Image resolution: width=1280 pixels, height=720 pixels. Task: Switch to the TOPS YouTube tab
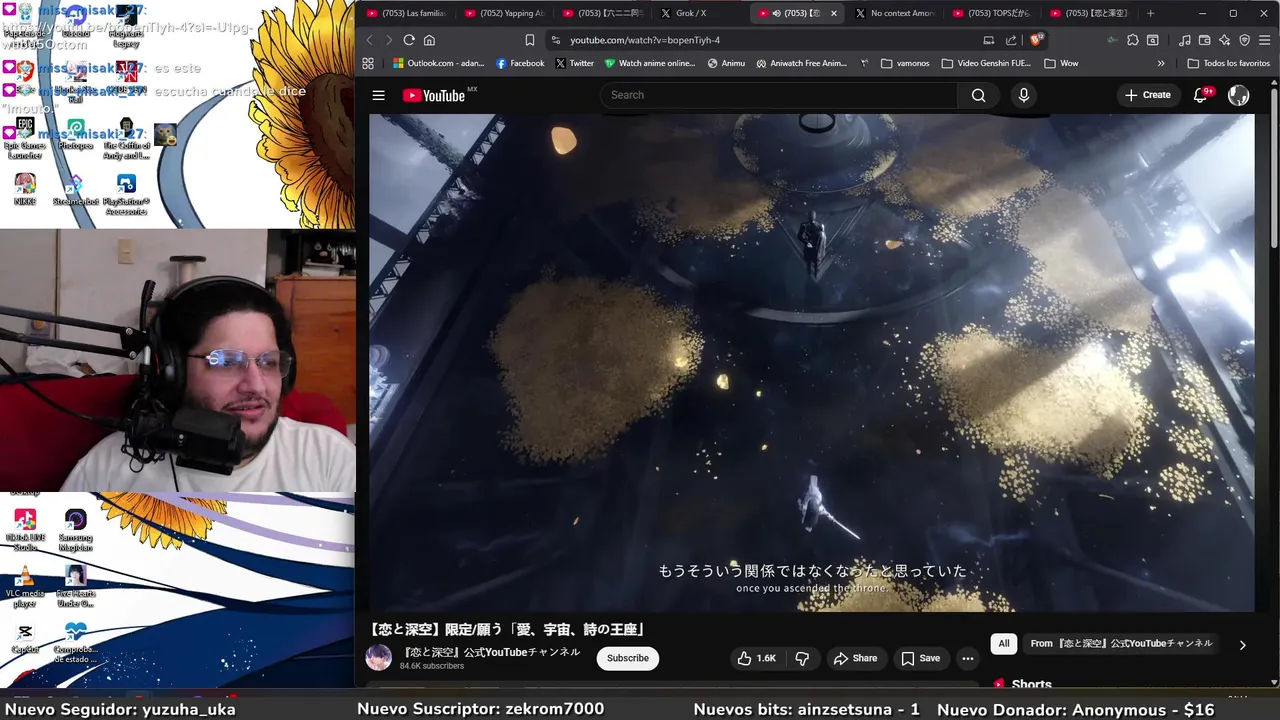(x=992, y=13)
